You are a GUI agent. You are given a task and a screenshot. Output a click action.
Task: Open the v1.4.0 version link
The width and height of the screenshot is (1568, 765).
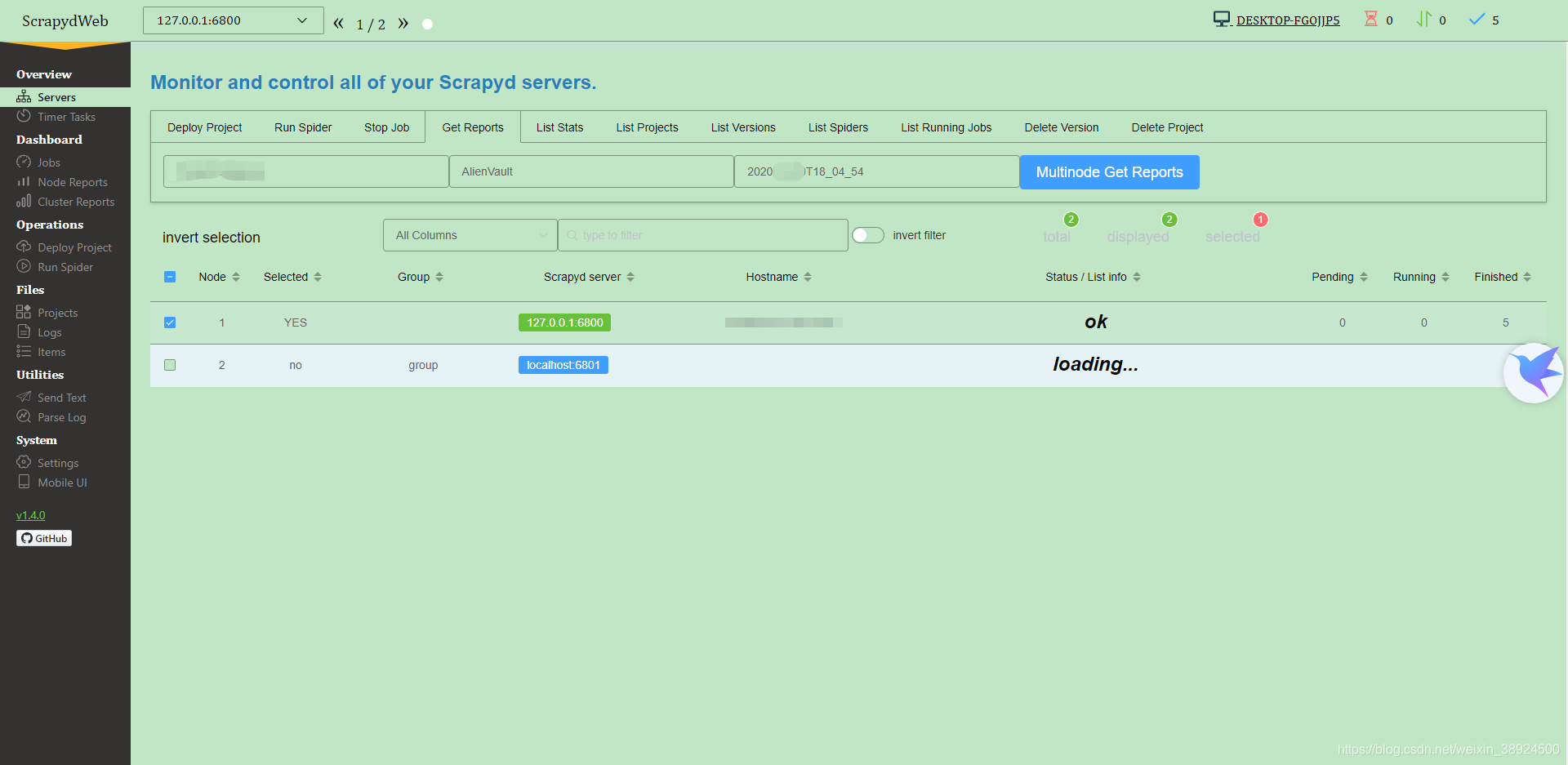point(31,514)
